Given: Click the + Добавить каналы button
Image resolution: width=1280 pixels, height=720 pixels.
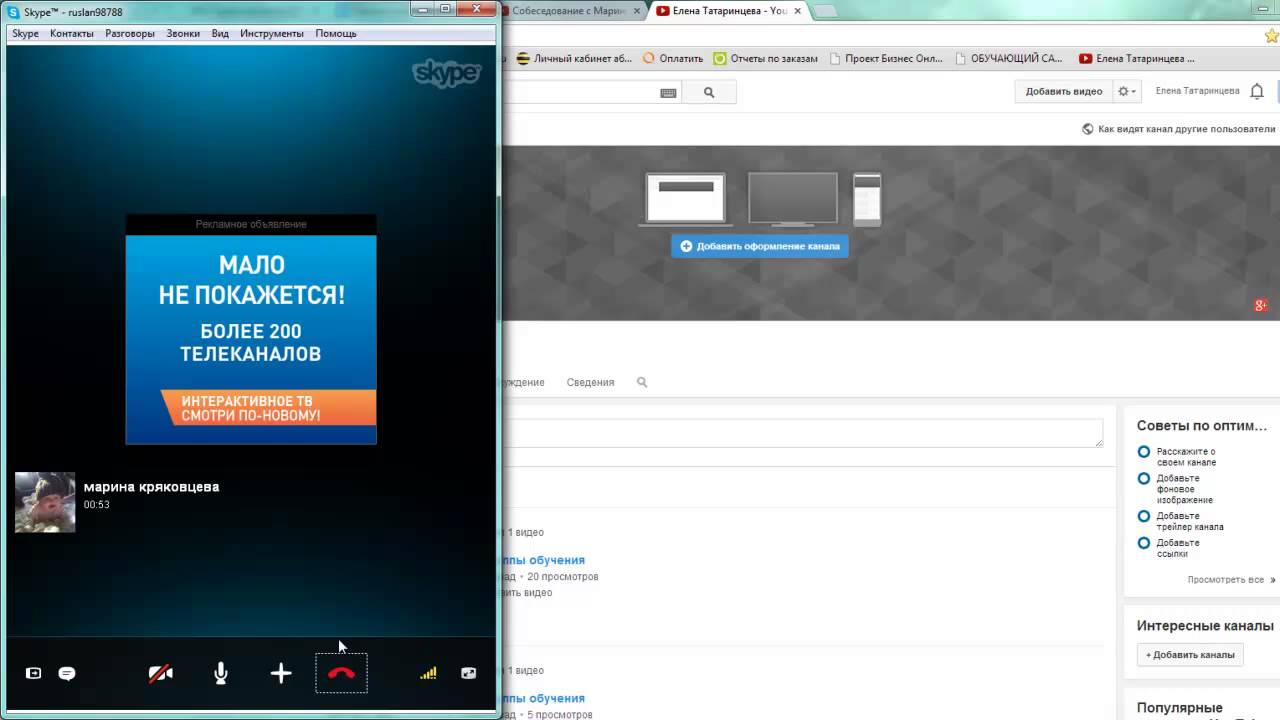Looking at the screenshot, I should [1190, 655].
